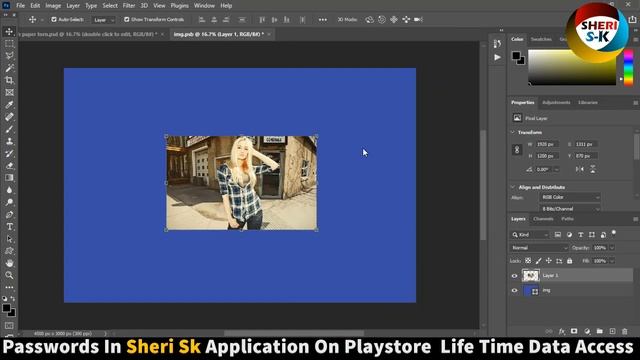
Task: Collapse the Transform section
Action: (x=513, y=132)
